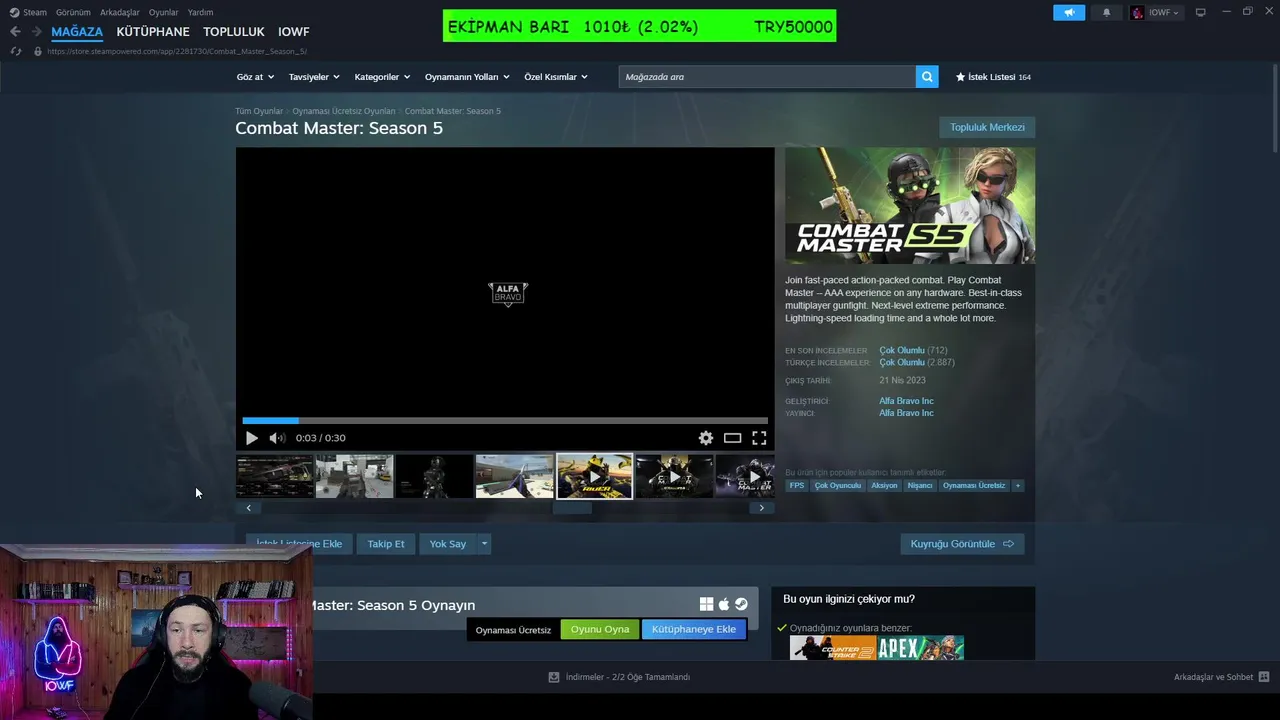The width and height of the screenshot is (1280, 720).
Task: Reload the store page
Action: [16, 51]
